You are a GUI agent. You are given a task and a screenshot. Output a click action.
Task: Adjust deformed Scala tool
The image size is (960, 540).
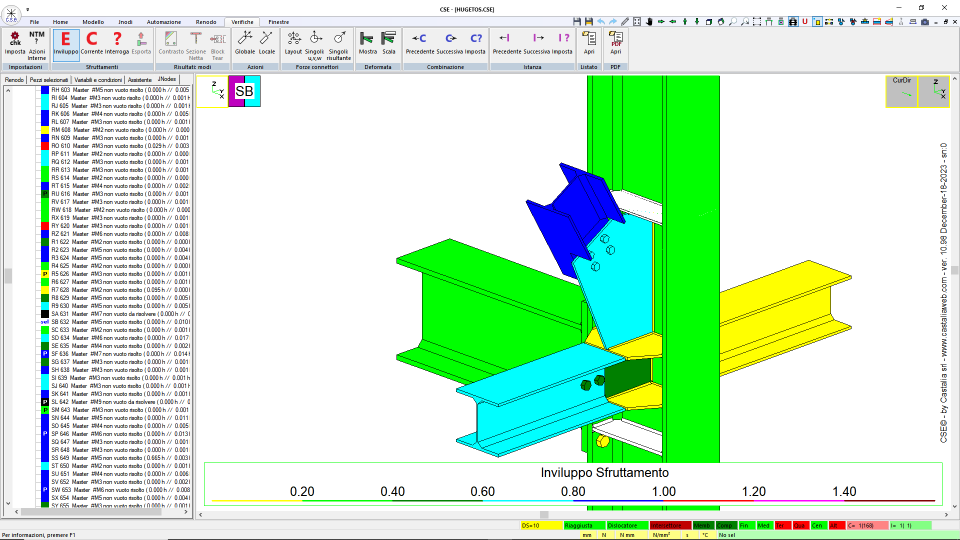coord(389,43)
